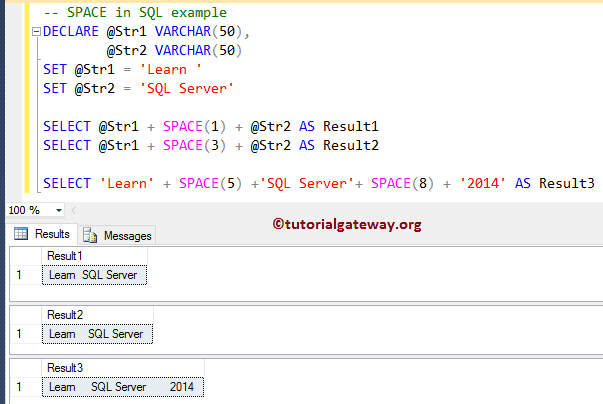Select row number 1 of Result1 grid
This screenshot has height=404, width=603.
tap(26, 275)
